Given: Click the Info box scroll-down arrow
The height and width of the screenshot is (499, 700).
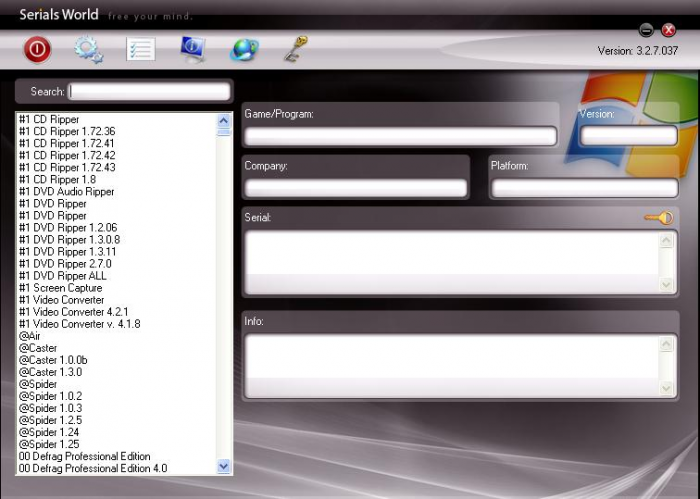Looking at the screenshot, I should 666,388.
